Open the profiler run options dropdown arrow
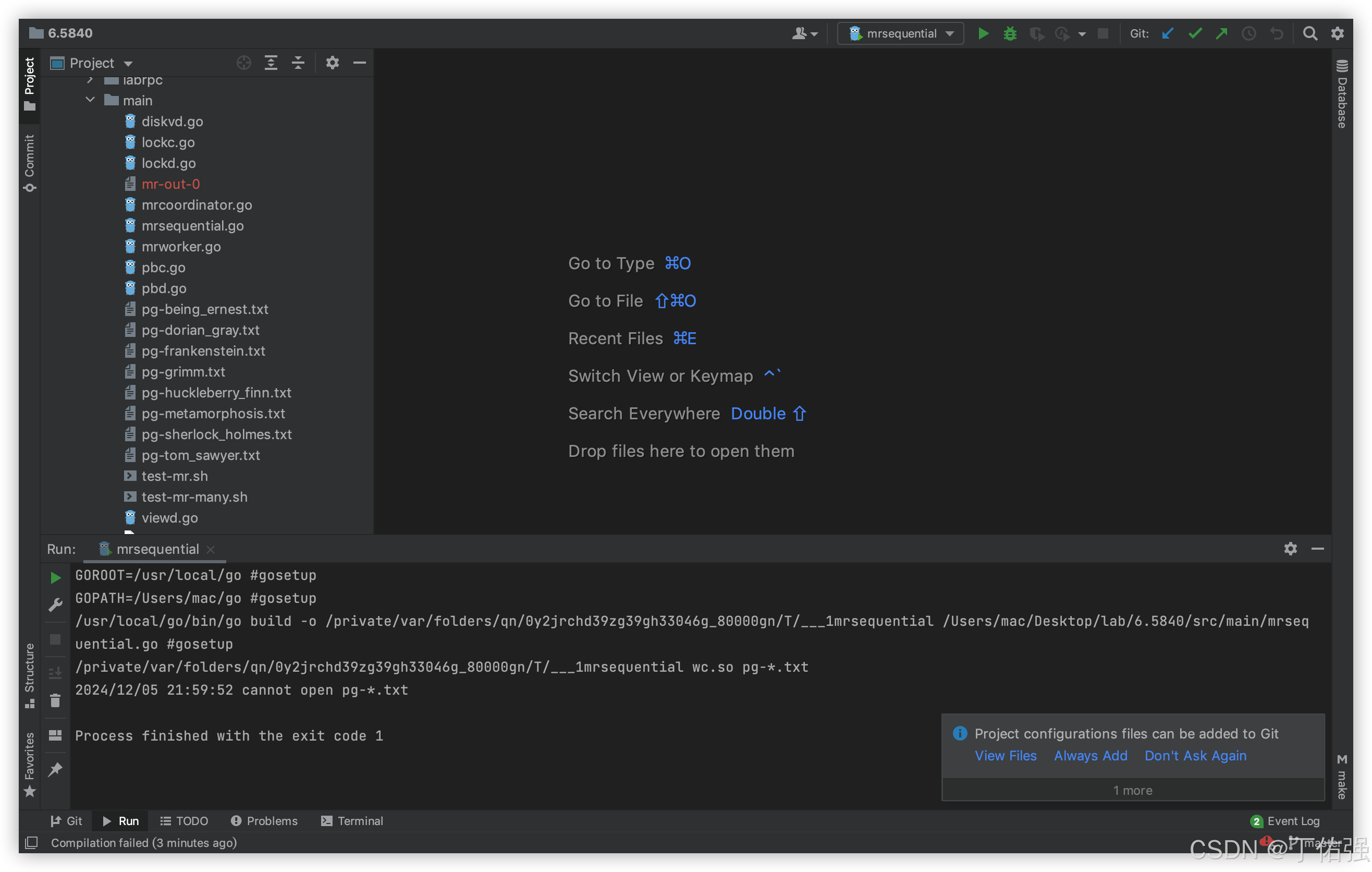 (1082, 34)
